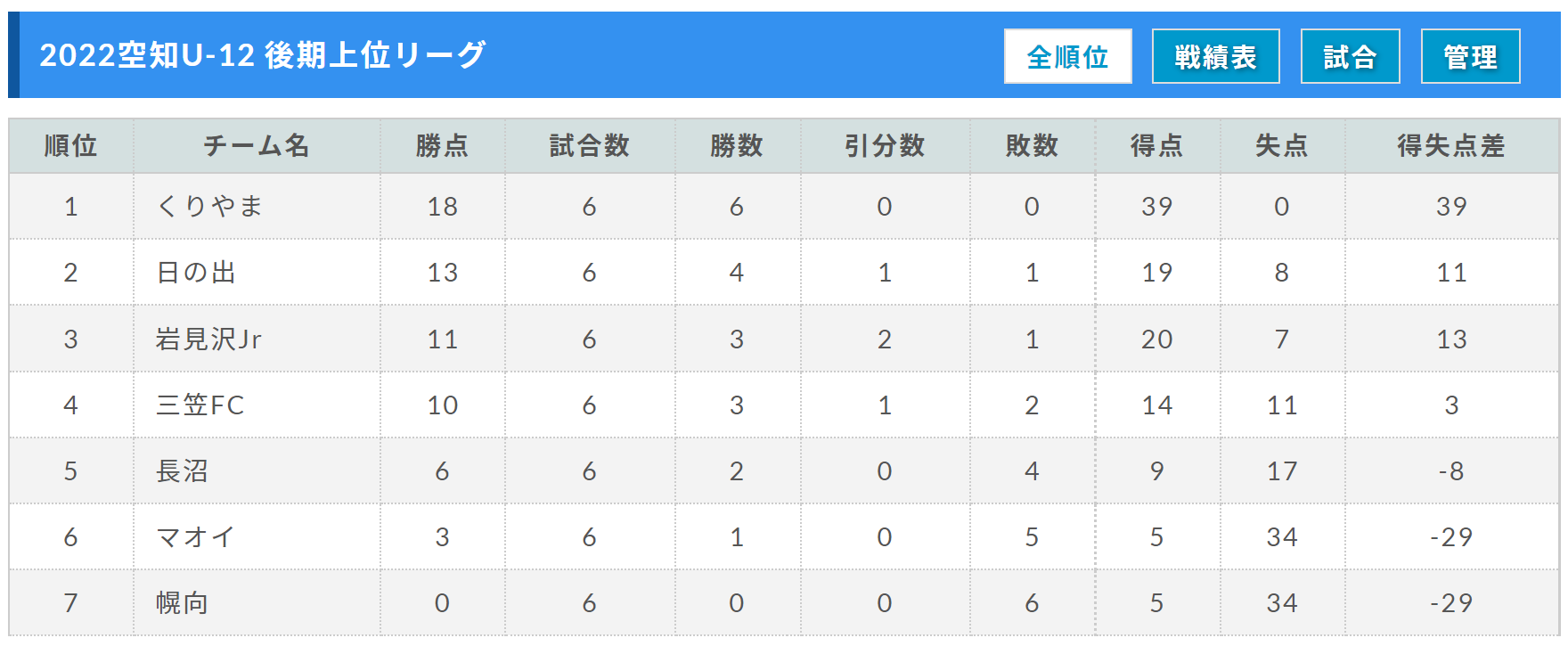Go to the 管理 admin page

tap(1470, 56)
